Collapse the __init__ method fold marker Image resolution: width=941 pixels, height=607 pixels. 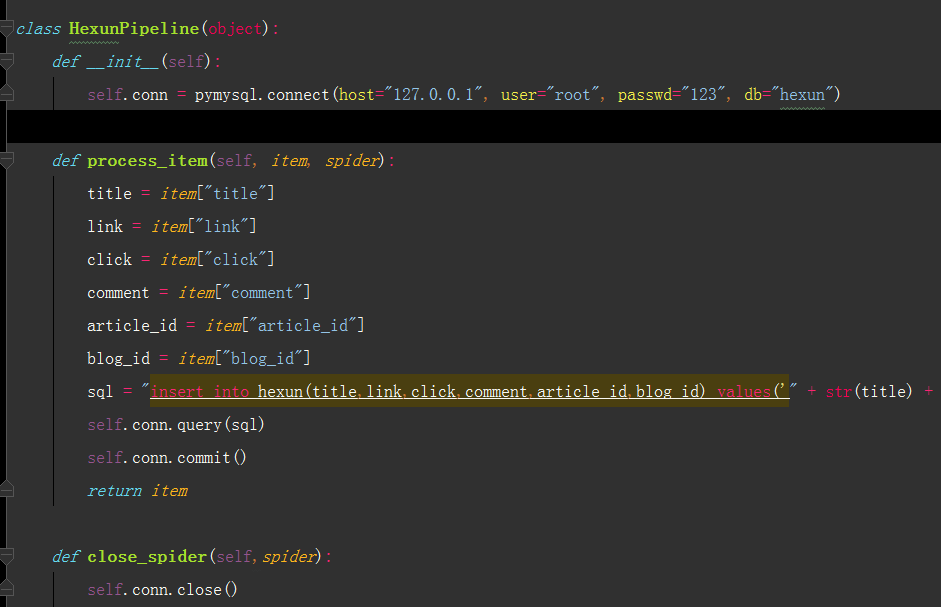[7, 61]
